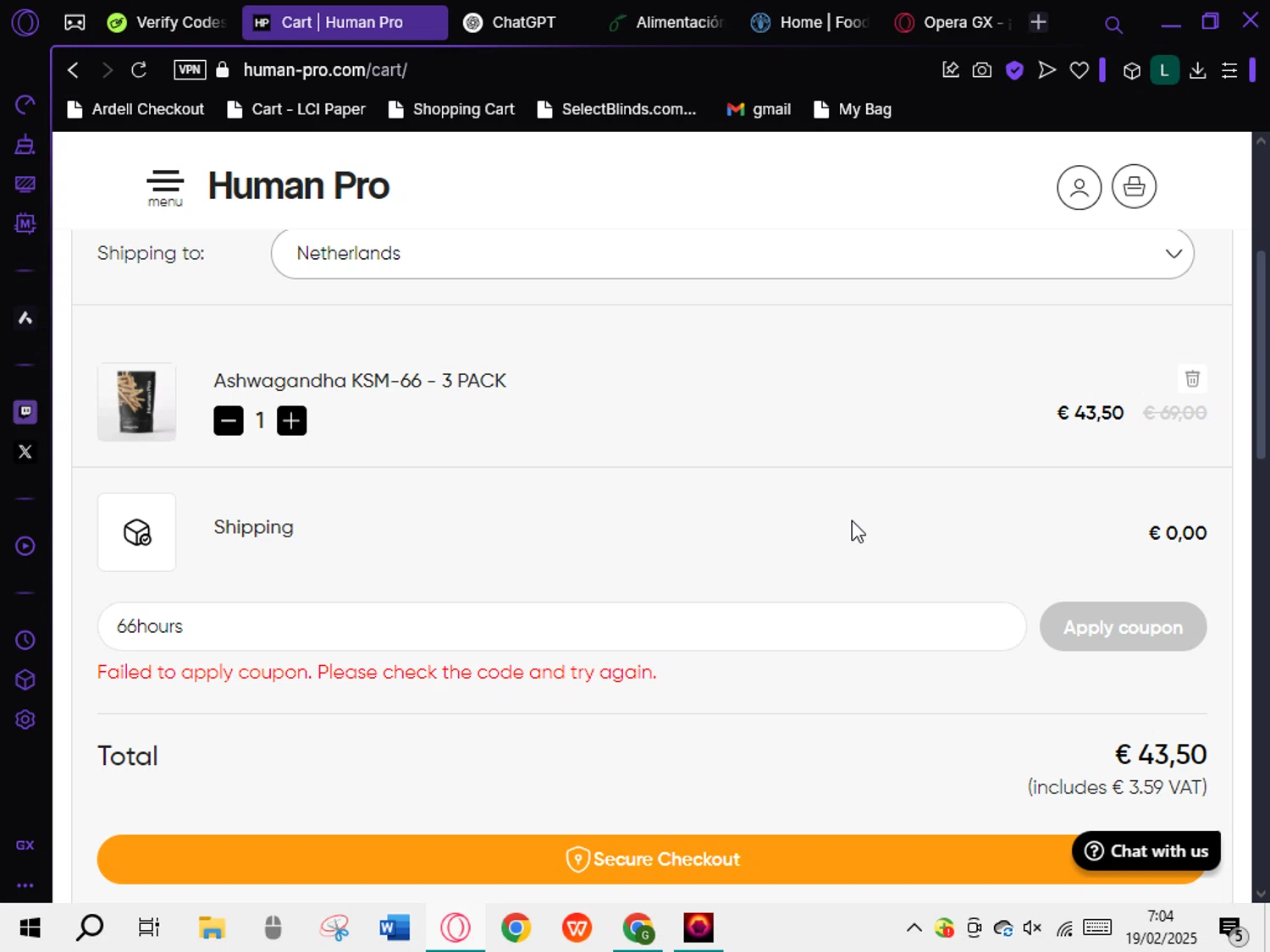Image resolution: width=1270 pixels, height=952 pixels.
Task: Delete Ashwagandha item with trash icon
Action: pyautogui.click(x=1192, y=378)
